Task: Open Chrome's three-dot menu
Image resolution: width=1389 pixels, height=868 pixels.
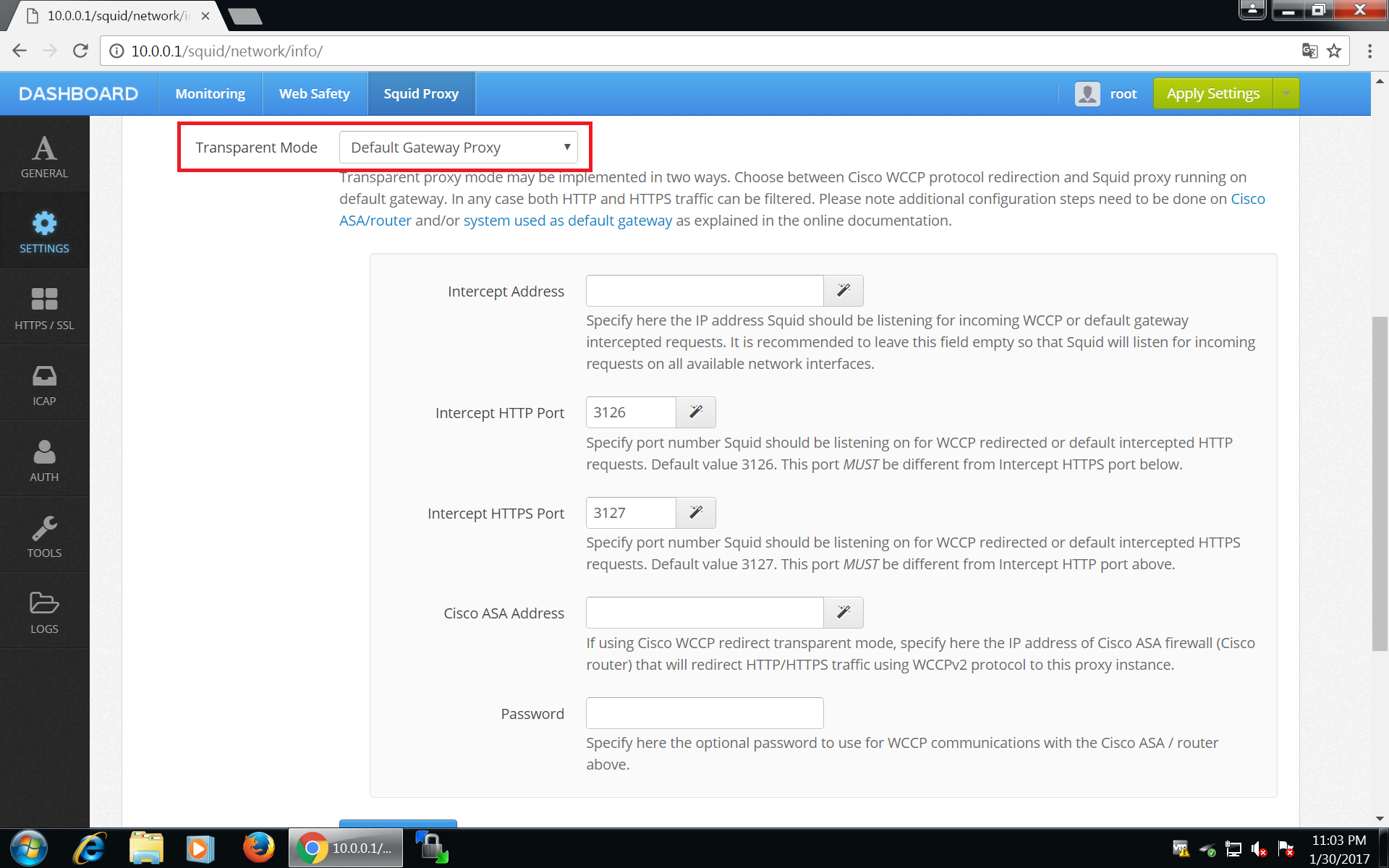Action: 1369,51
